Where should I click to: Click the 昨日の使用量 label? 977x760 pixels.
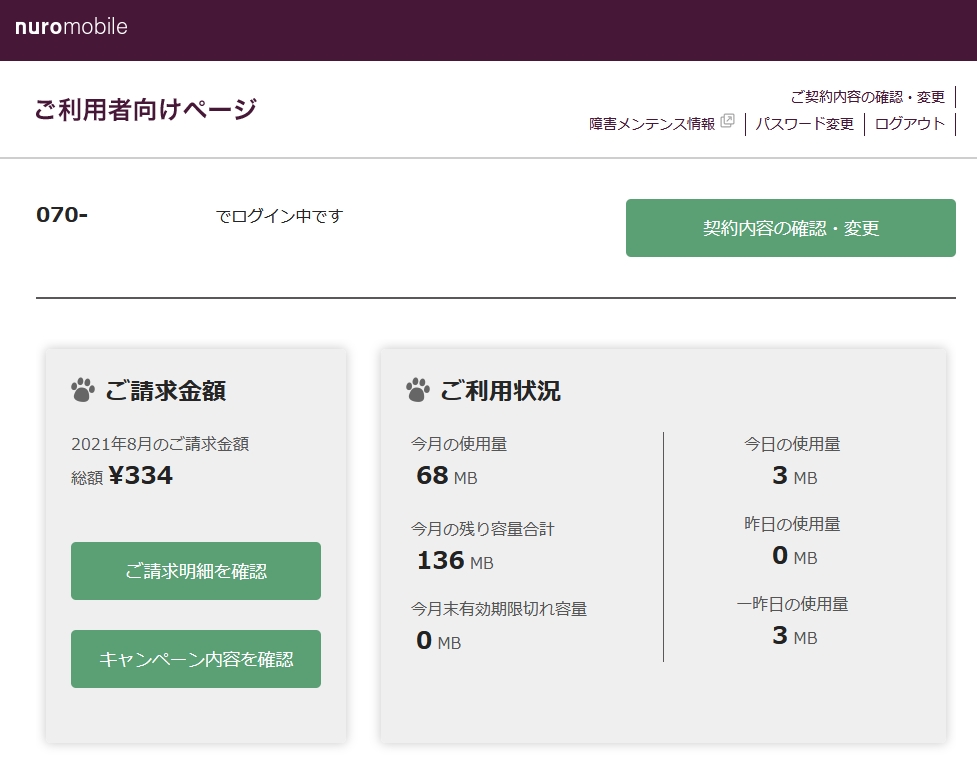(792, 523)
